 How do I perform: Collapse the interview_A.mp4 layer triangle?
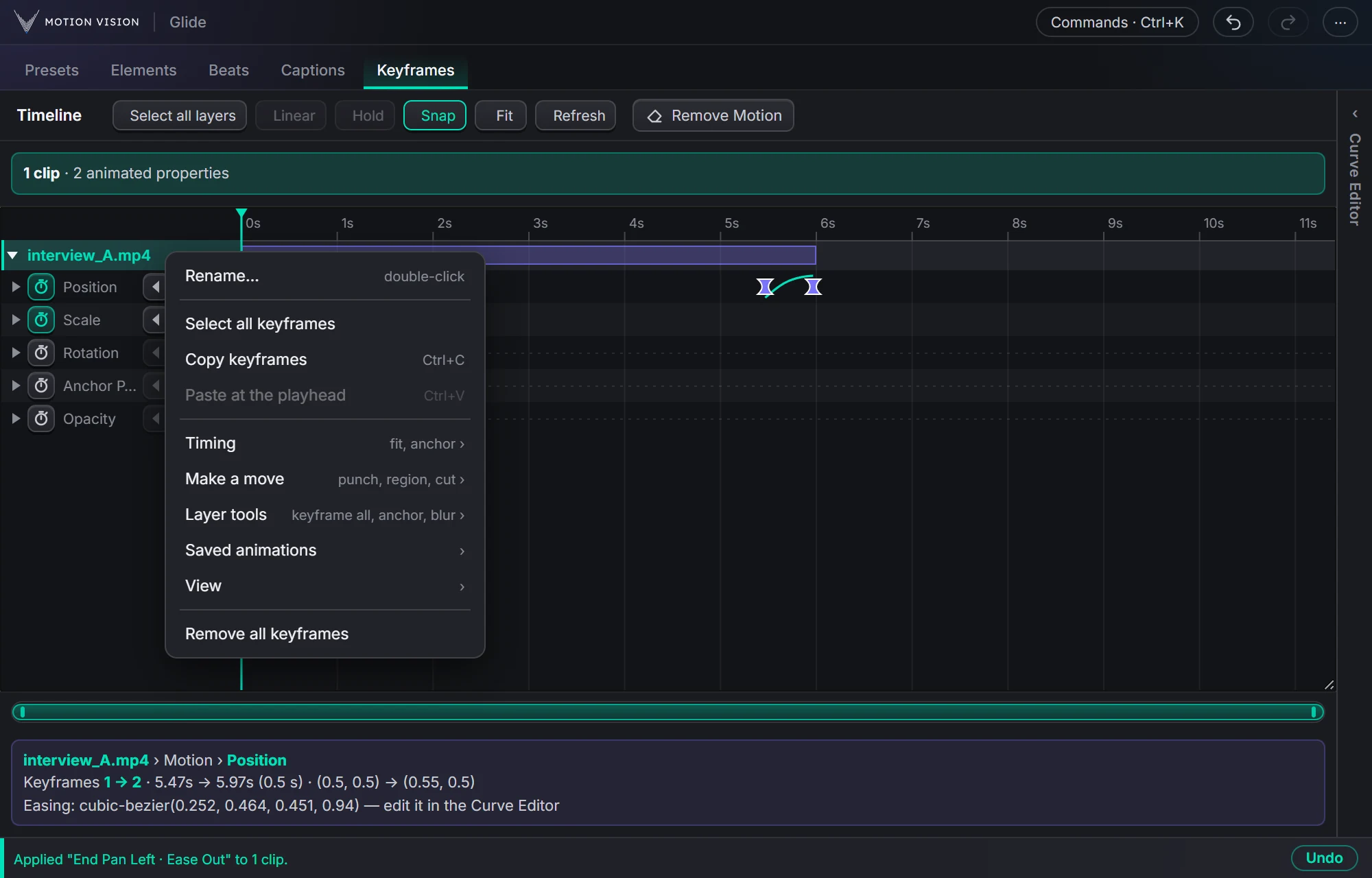(x=12, y=255)
